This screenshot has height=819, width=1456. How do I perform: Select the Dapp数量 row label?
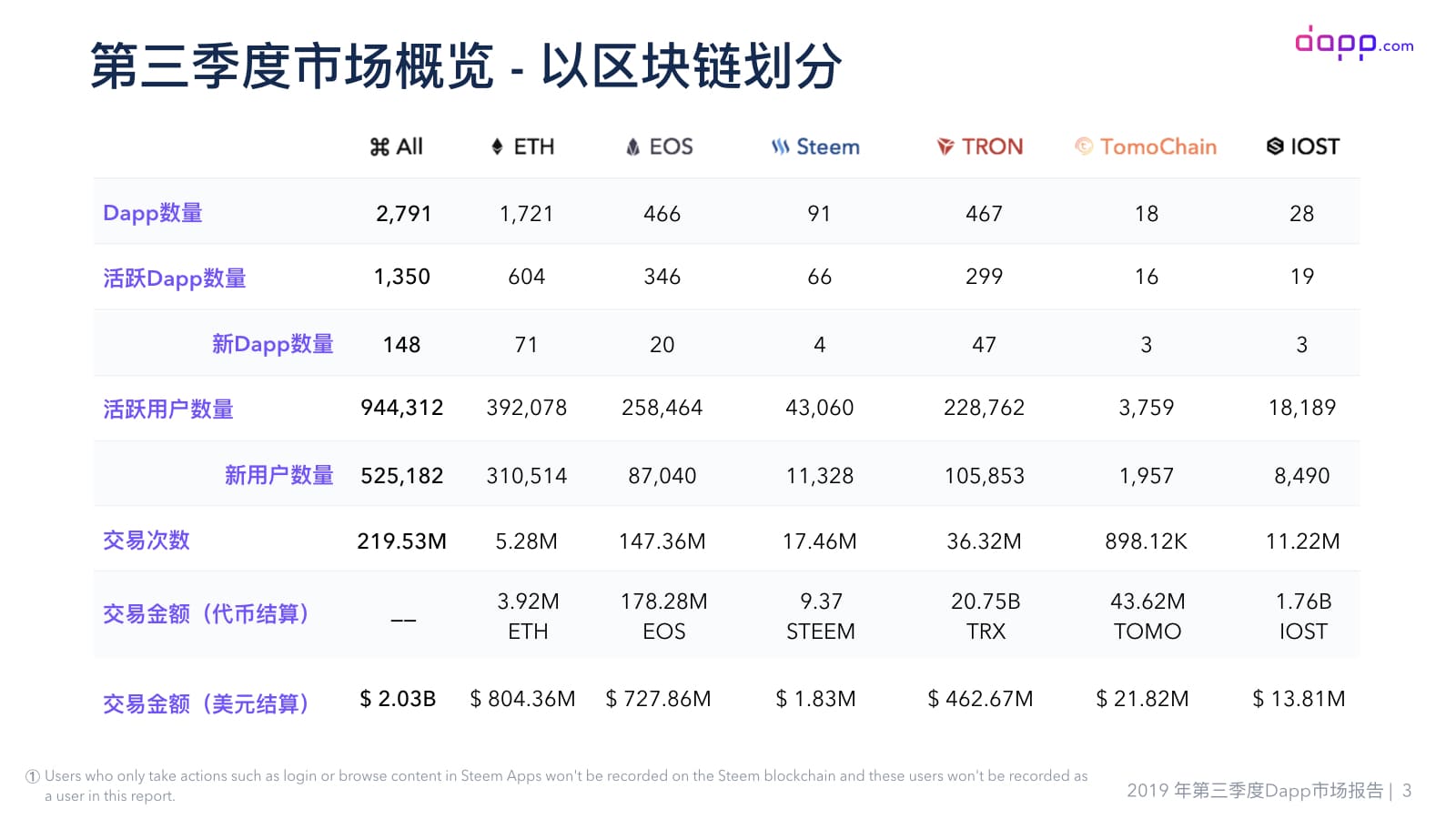tap(153, 213)
